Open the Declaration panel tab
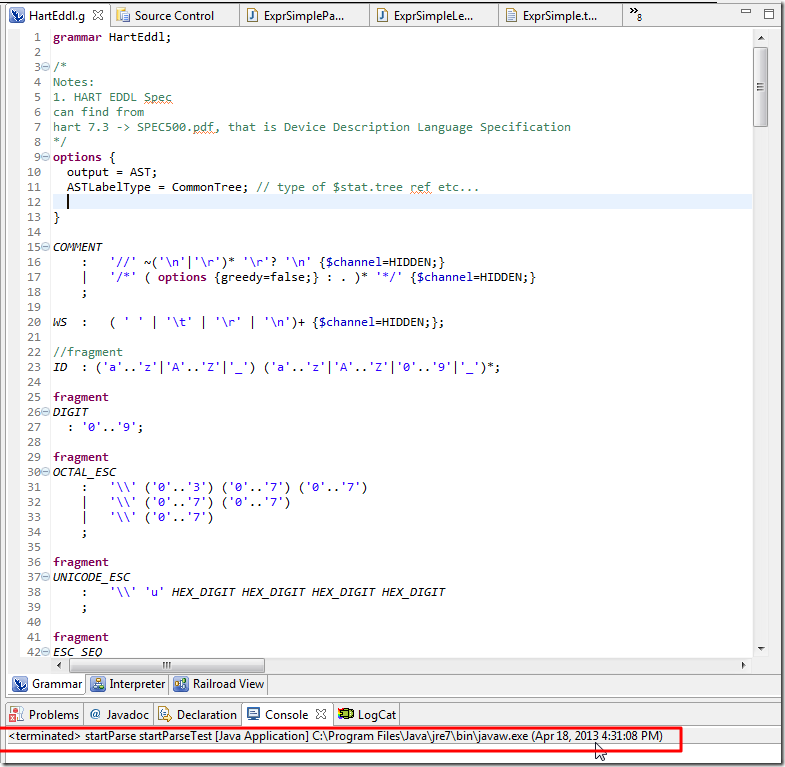 click(197, 714)
